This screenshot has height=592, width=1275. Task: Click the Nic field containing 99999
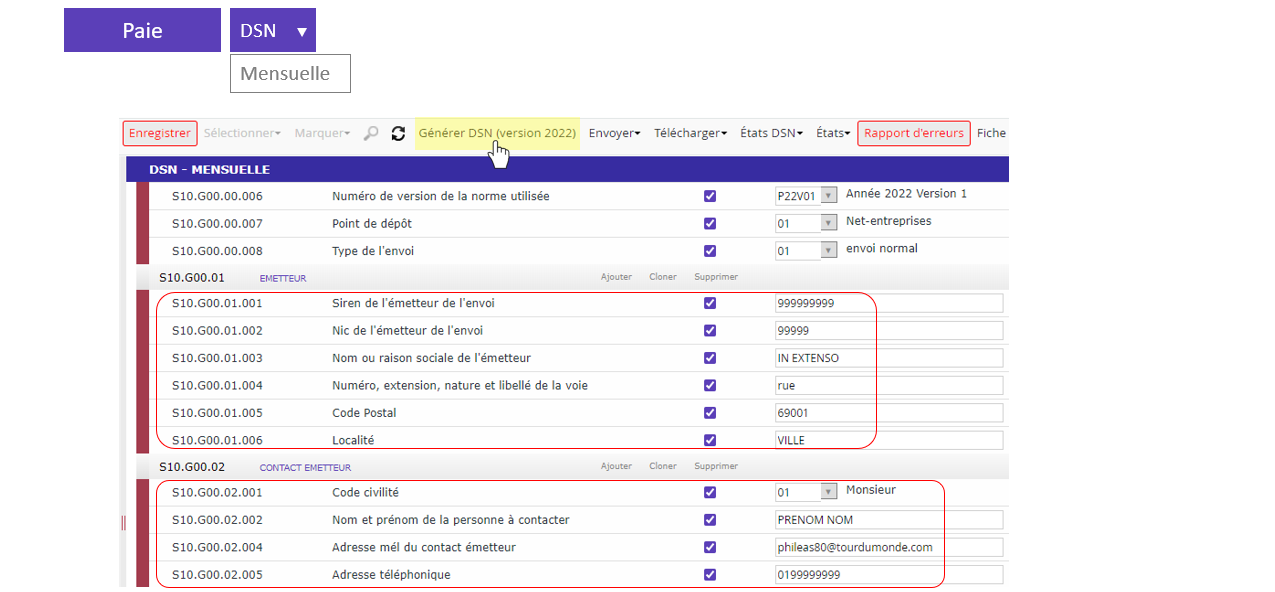[x=889, y=330]
